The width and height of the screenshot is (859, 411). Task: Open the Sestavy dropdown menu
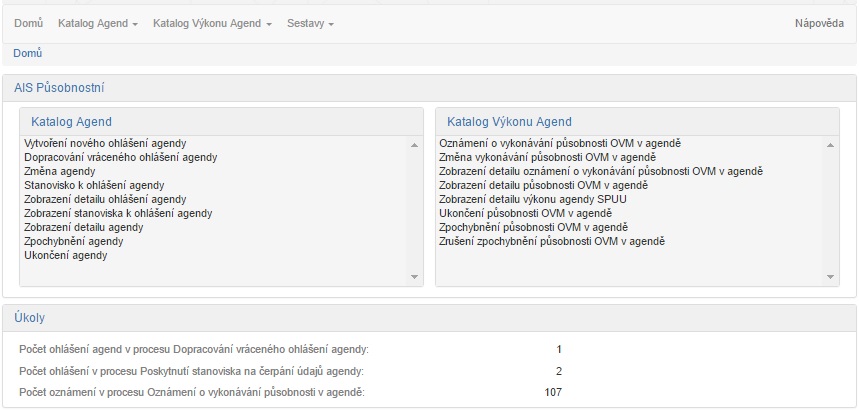click(x=310, y=23)
